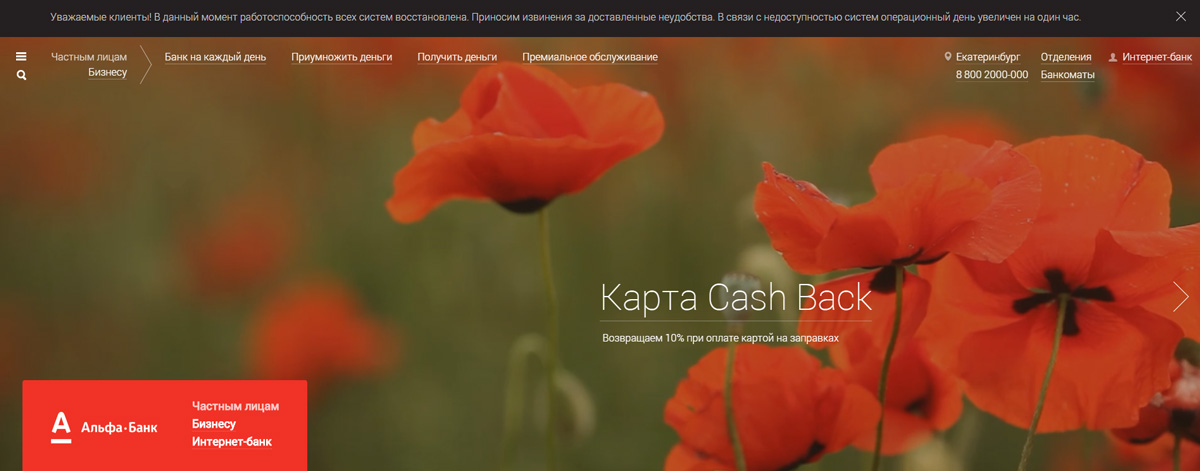Close the notification banner

1180,18
